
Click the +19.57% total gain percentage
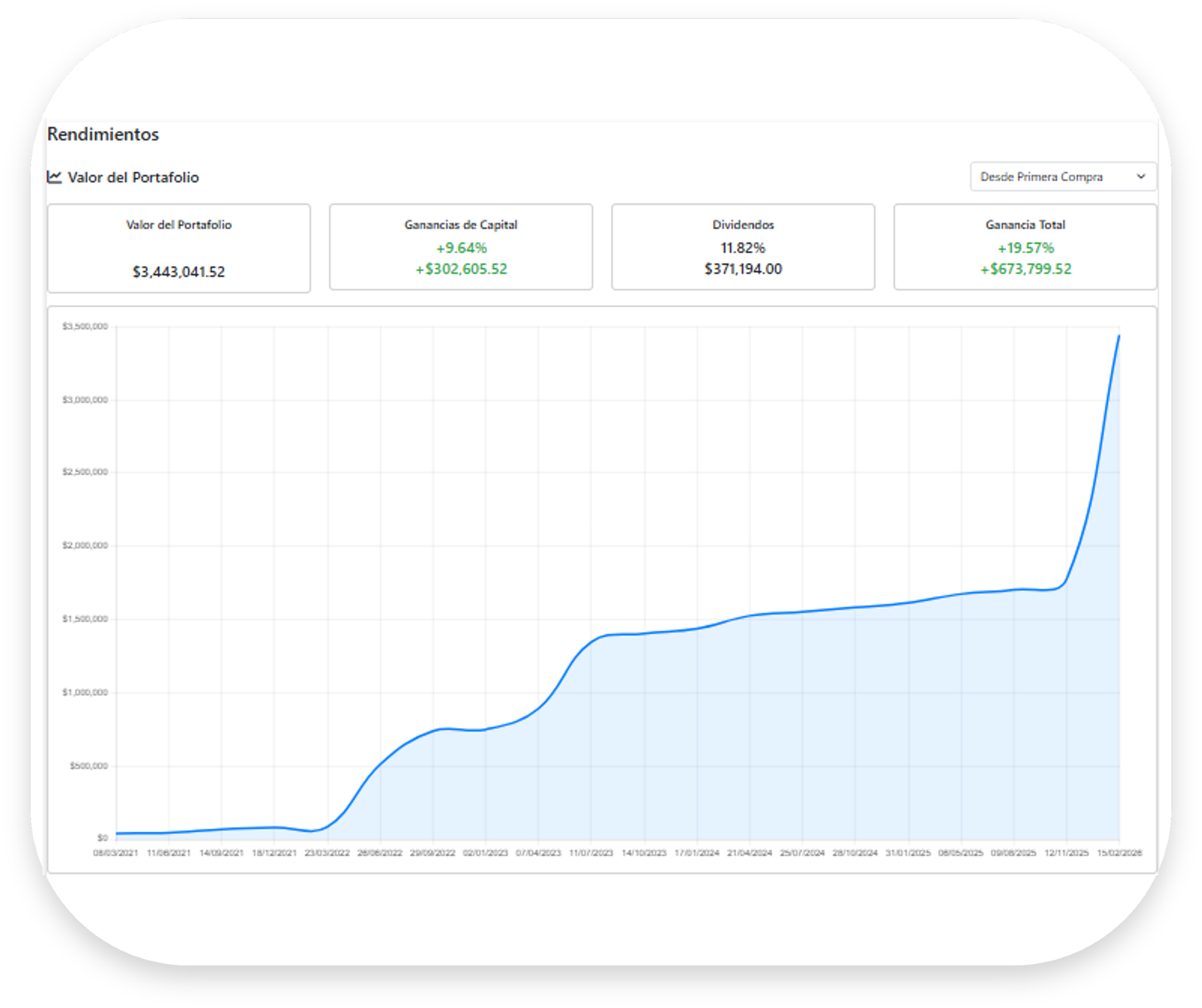click(x=1025, y=248)
